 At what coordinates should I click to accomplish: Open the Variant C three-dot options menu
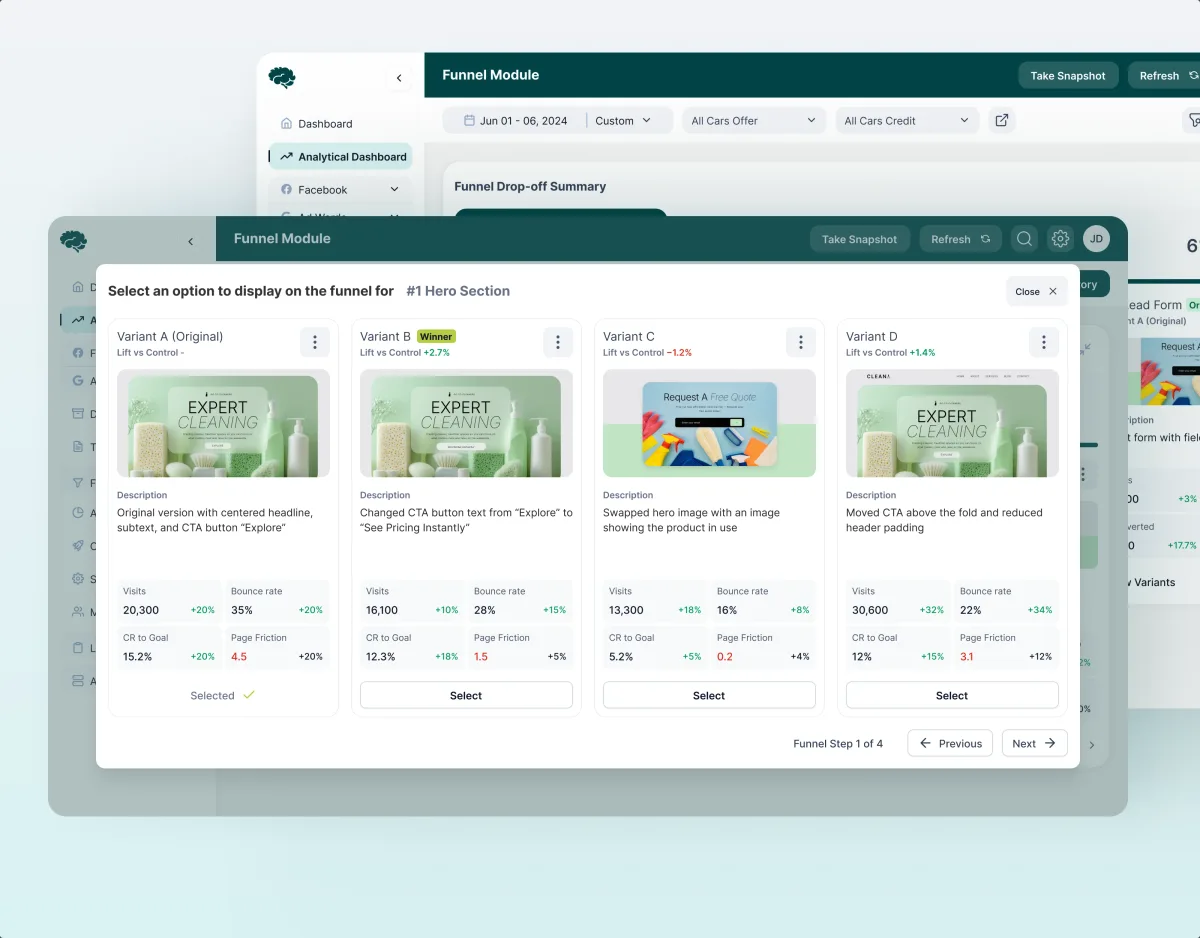[x=800, y=342]
